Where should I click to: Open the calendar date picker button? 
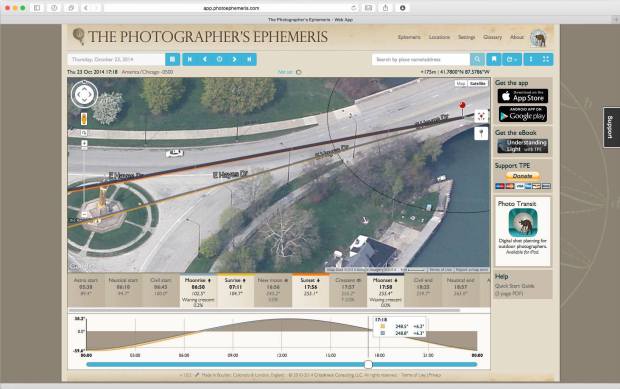click(172, 59)
